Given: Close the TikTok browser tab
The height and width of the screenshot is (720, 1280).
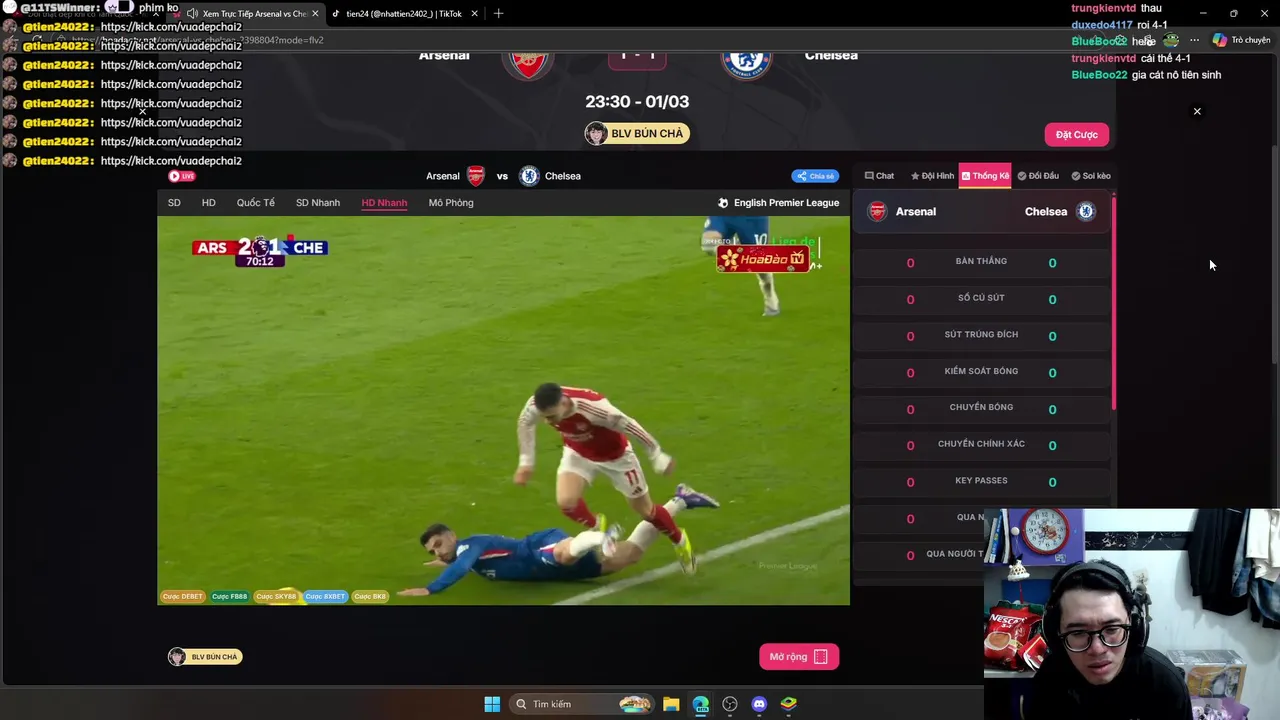Looking at the screenshot, I should point(474,14).
